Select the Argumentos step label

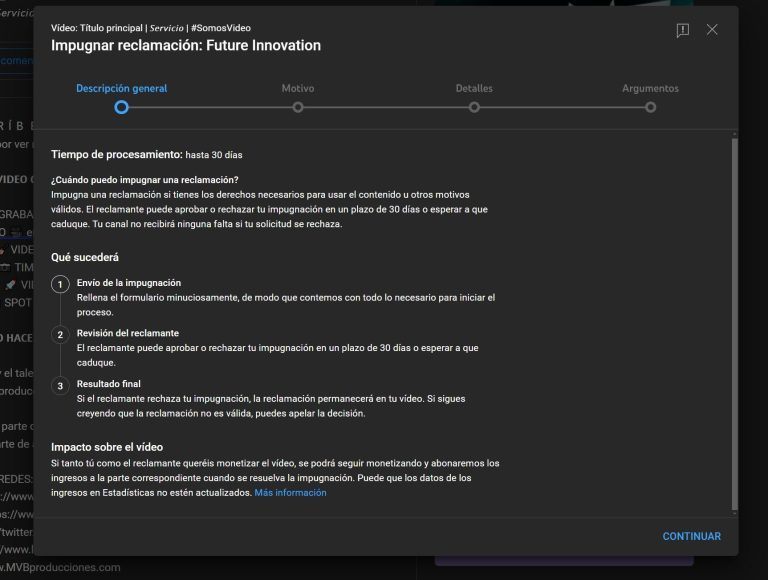click(x=650, y=89)
